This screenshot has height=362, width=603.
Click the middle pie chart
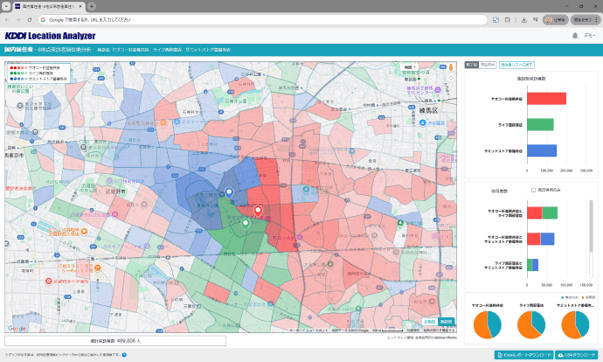pyautogui.click(x=531, y=325)
